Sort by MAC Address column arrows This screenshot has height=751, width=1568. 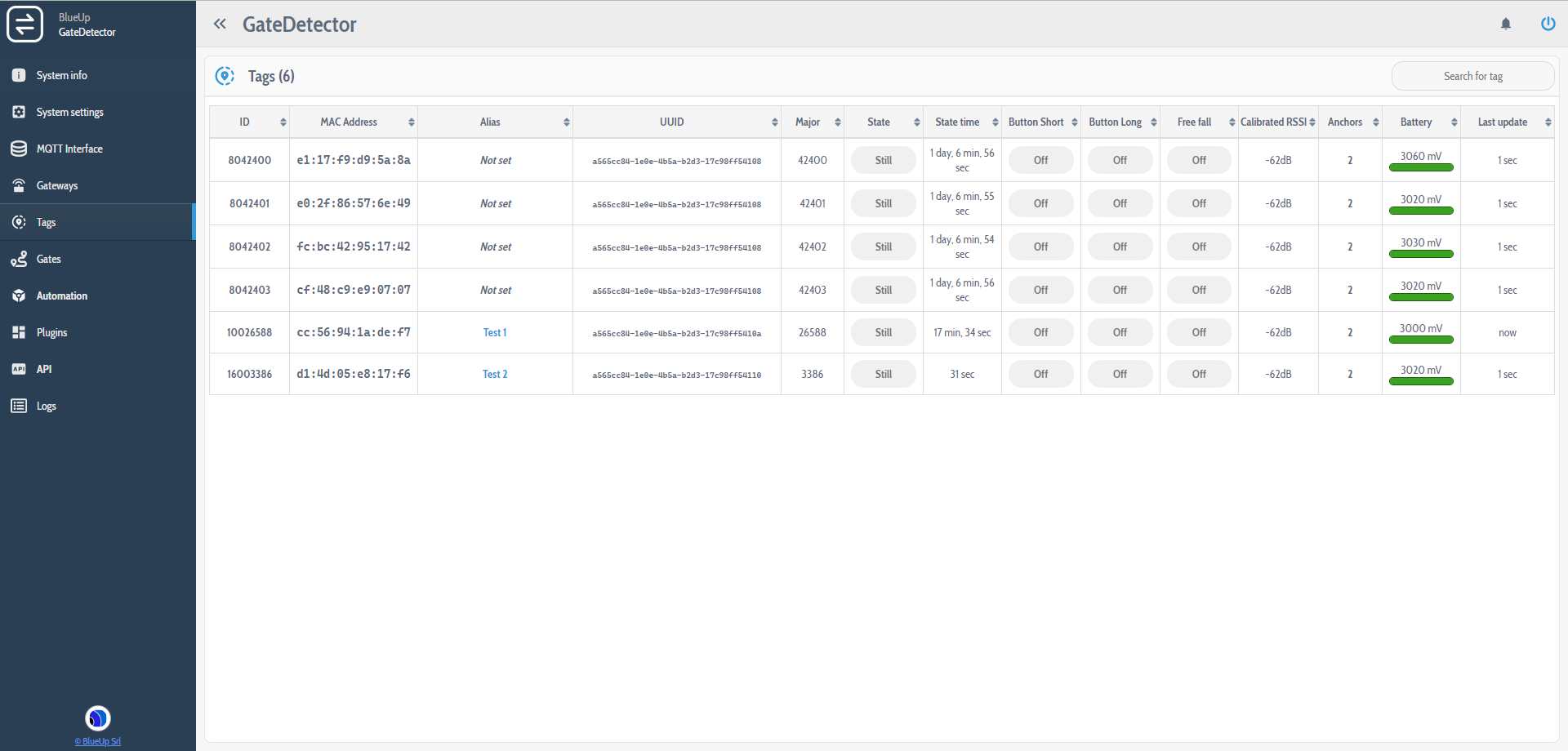tap(411, 122)
